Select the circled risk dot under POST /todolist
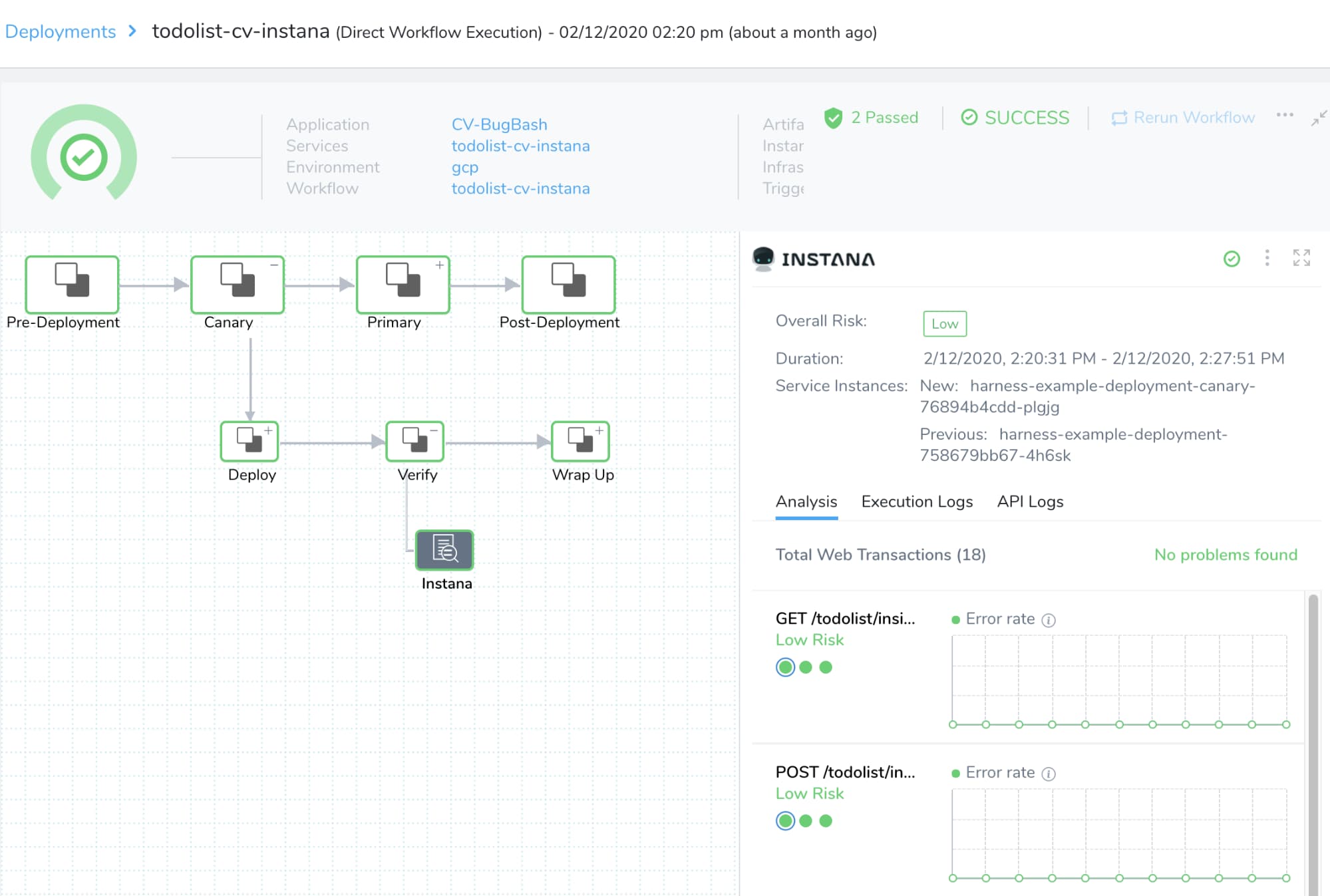Image resolution: width=1330 pixels, height=896 pixels. [x=784, y=820]
